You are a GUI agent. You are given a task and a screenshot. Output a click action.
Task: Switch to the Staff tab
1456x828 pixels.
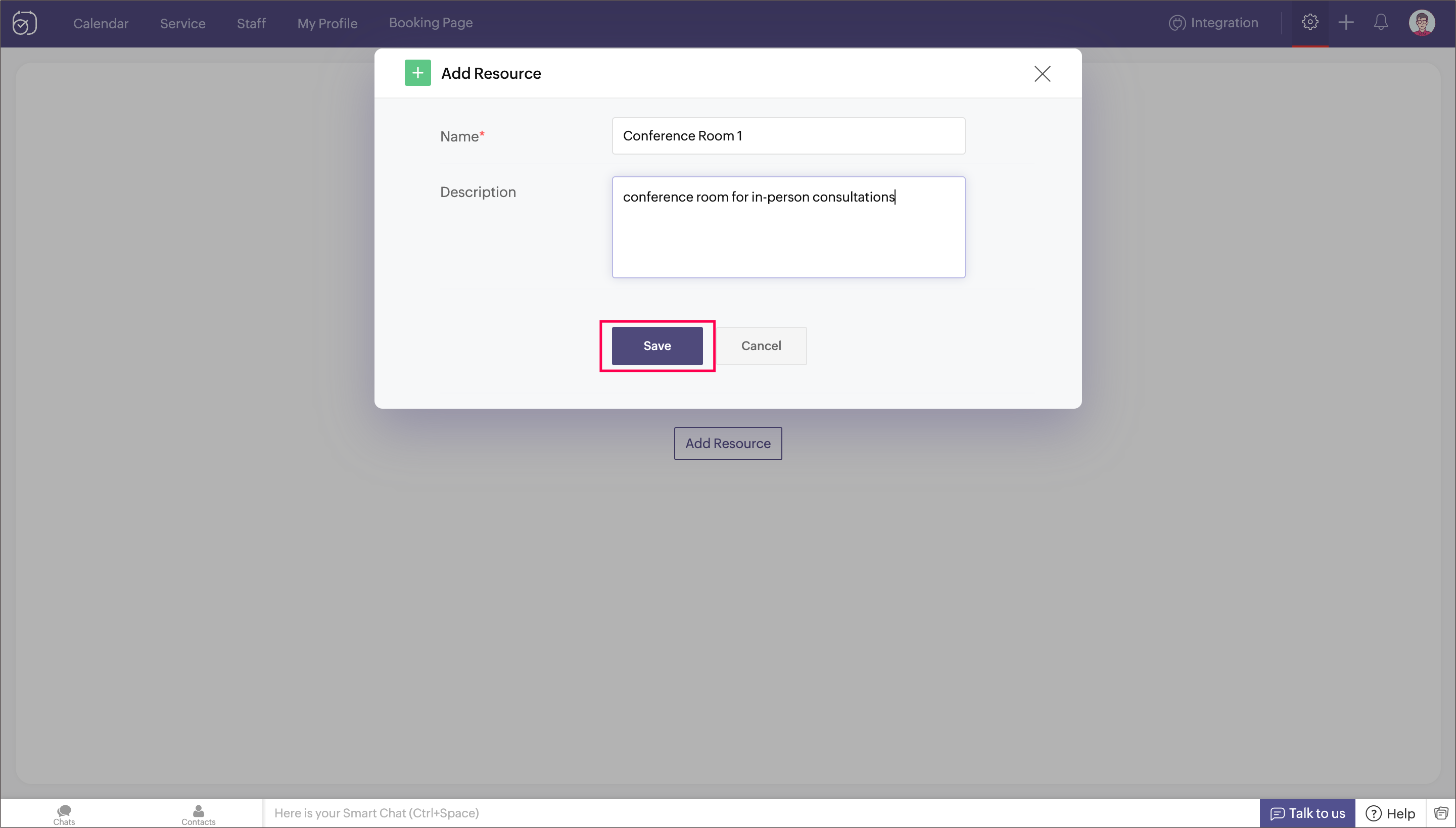point(251,23)
